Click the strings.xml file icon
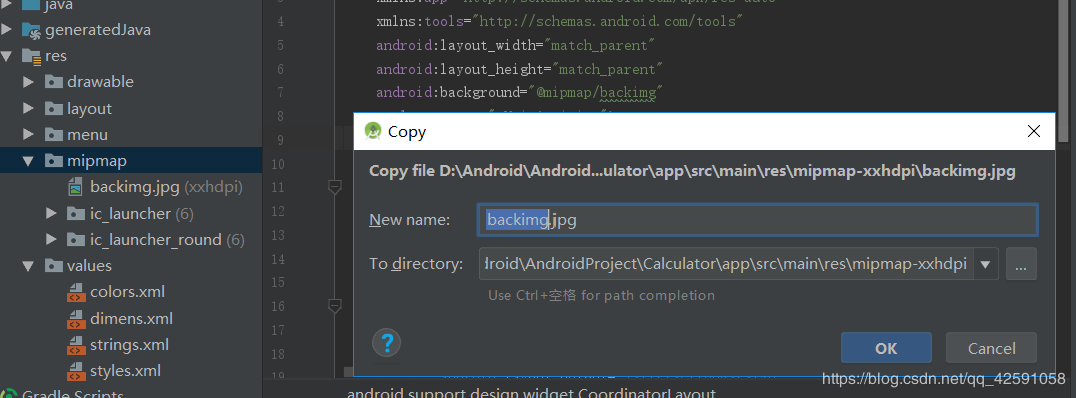The height and width of the screenshot is (398, 1076). coord(76,345)
